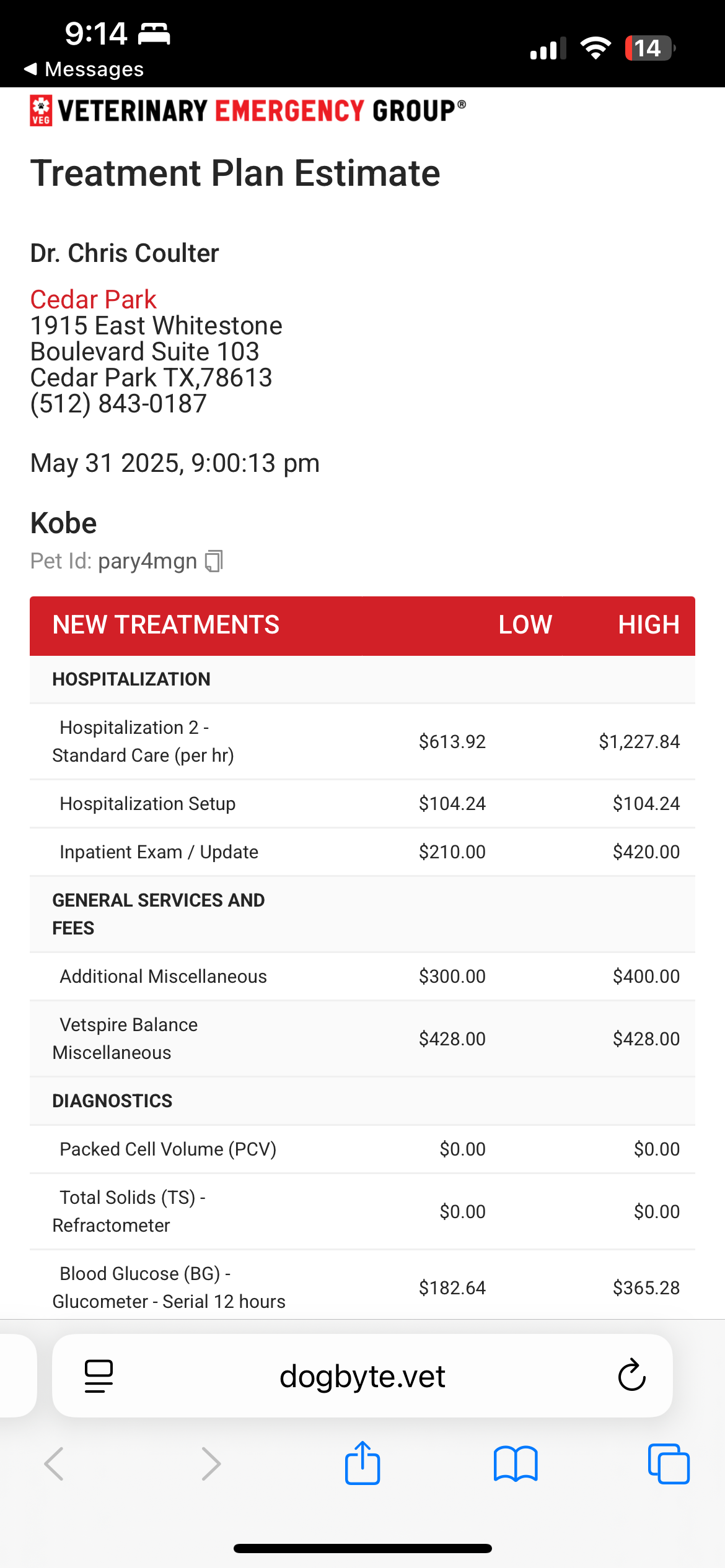Tap the browser forward arrow

(x=211, y=1464)
